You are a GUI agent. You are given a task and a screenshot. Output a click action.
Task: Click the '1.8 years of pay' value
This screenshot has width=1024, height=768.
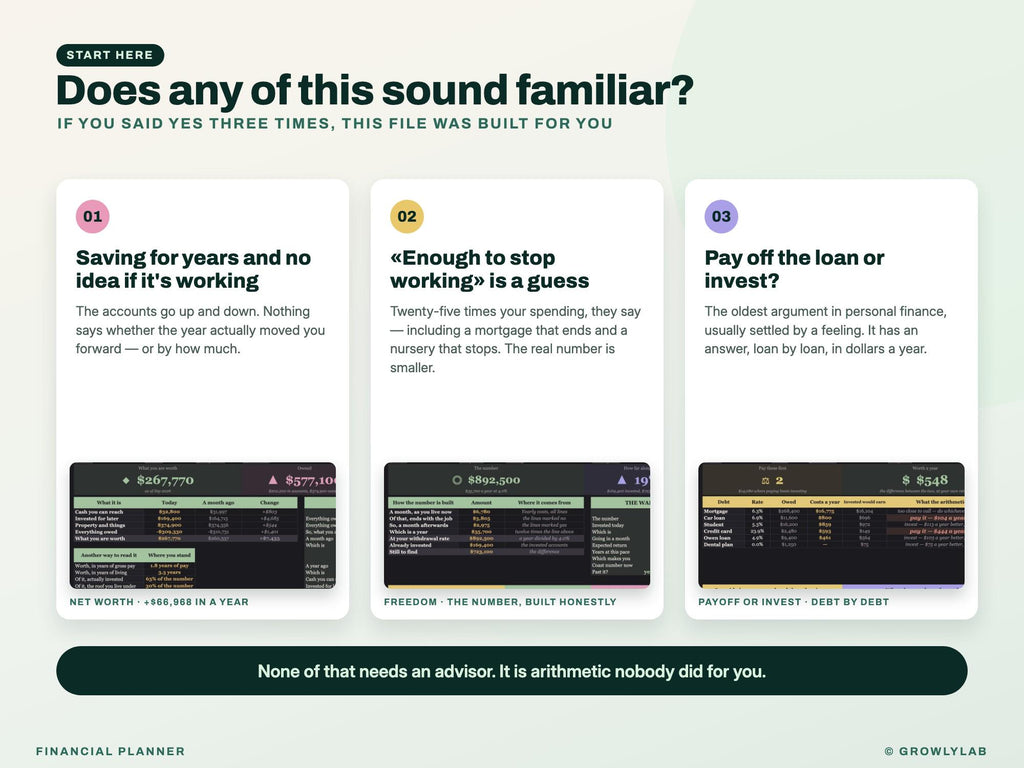click(169, 566)
